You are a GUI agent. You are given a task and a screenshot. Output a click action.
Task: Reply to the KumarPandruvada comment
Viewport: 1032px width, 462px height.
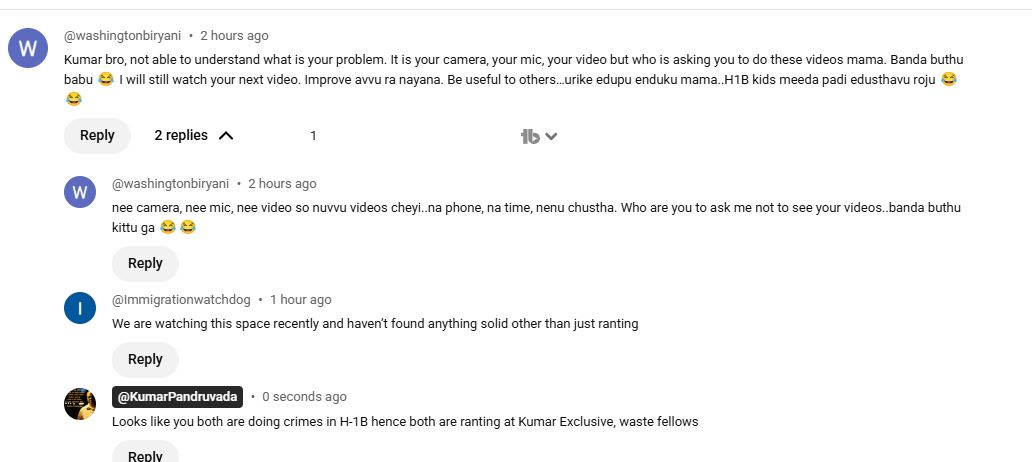click(145, 455)
